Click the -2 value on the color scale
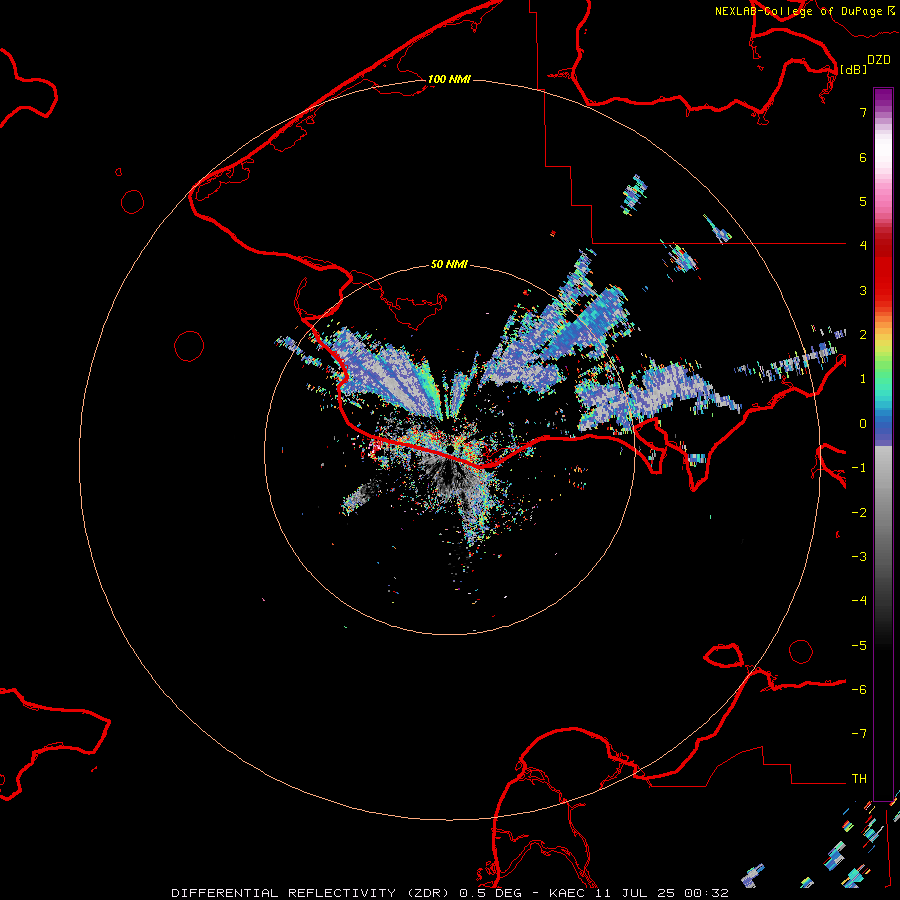This screenshot has width=900, height=900. tap(859, 513)
